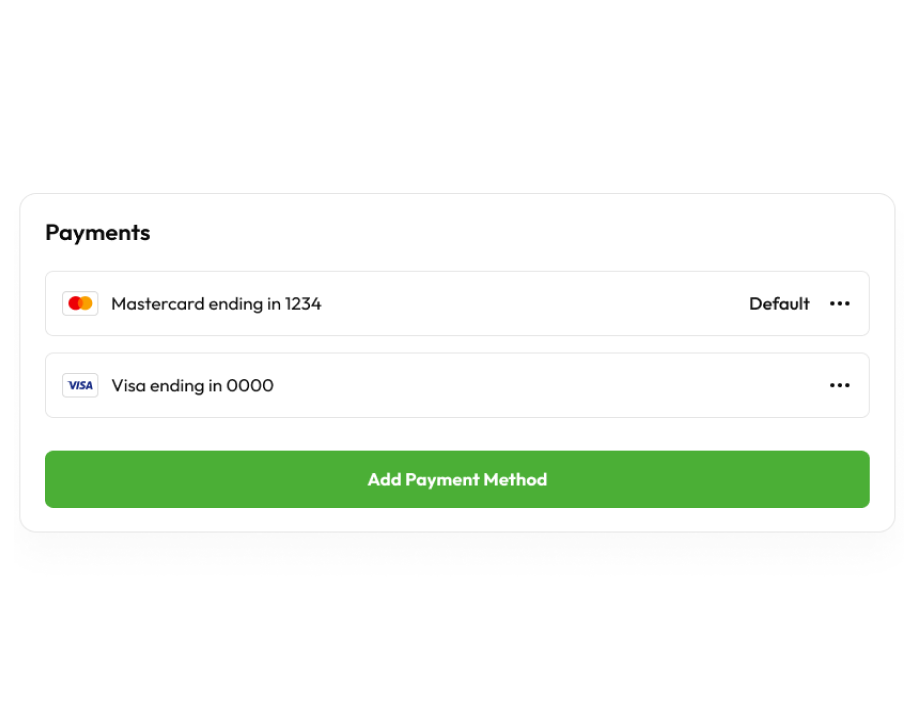Click the word Default beside the ellipsis
920x720 pixels.
click(779, 303)
